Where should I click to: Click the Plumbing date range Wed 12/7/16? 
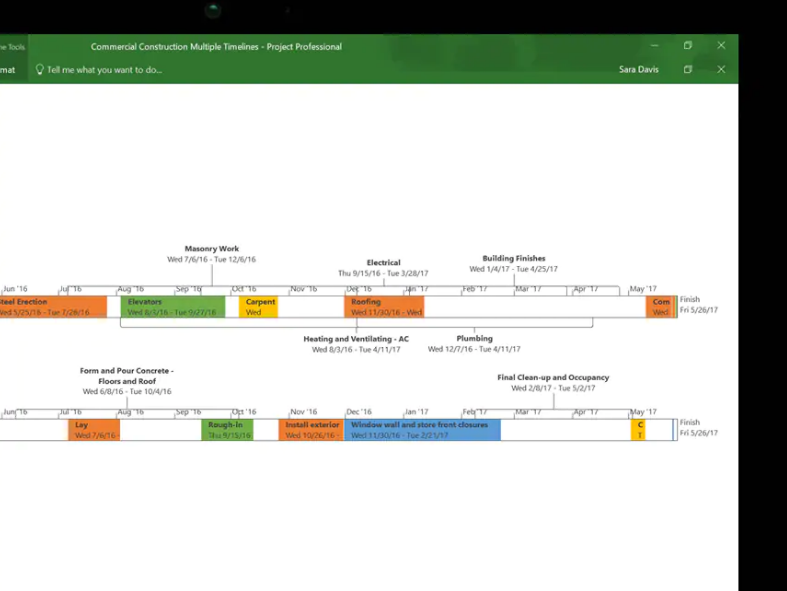[x=474, y=349]
